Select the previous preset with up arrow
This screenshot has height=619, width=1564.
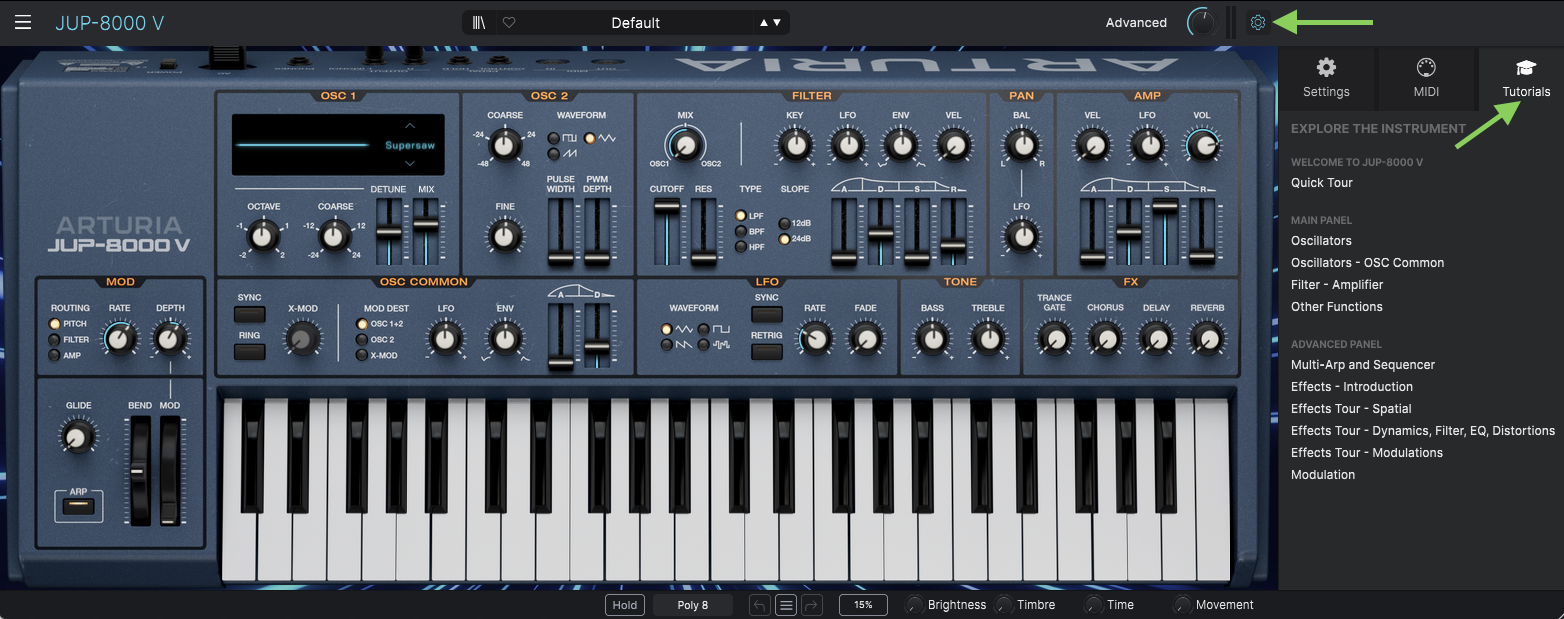tap(765, 22)
